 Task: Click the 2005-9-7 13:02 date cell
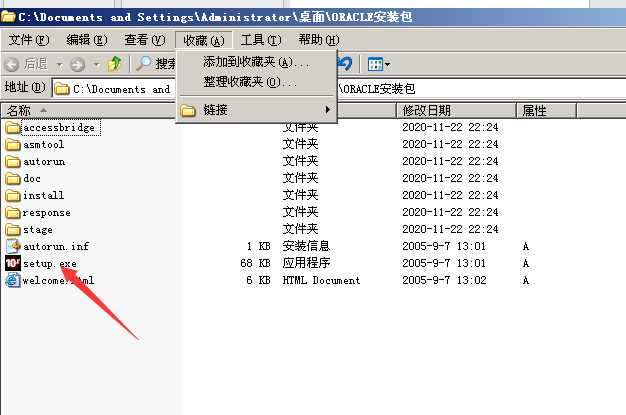tap(444, 280)
